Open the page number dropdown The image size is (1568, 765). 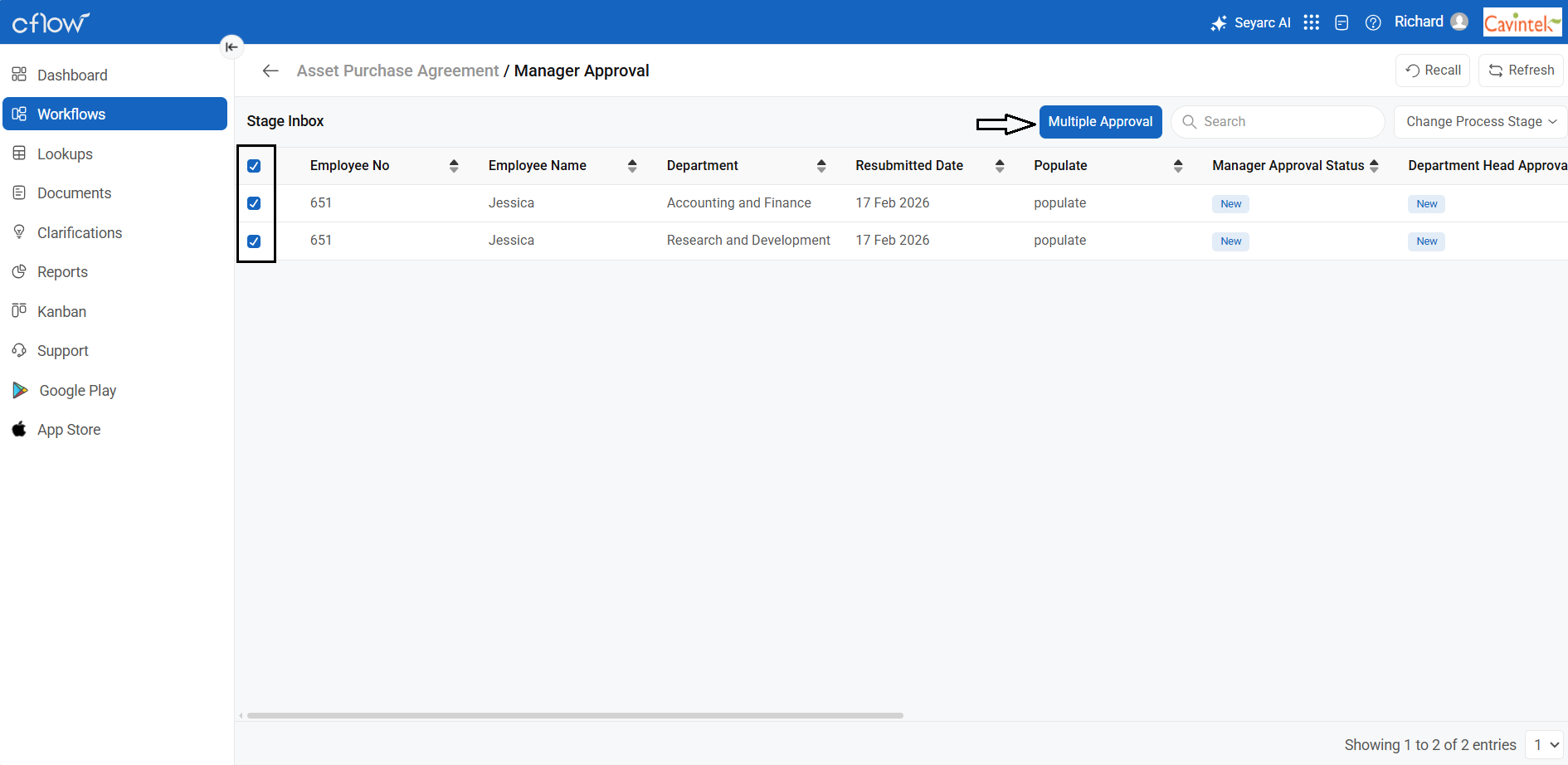[1545, 745]
